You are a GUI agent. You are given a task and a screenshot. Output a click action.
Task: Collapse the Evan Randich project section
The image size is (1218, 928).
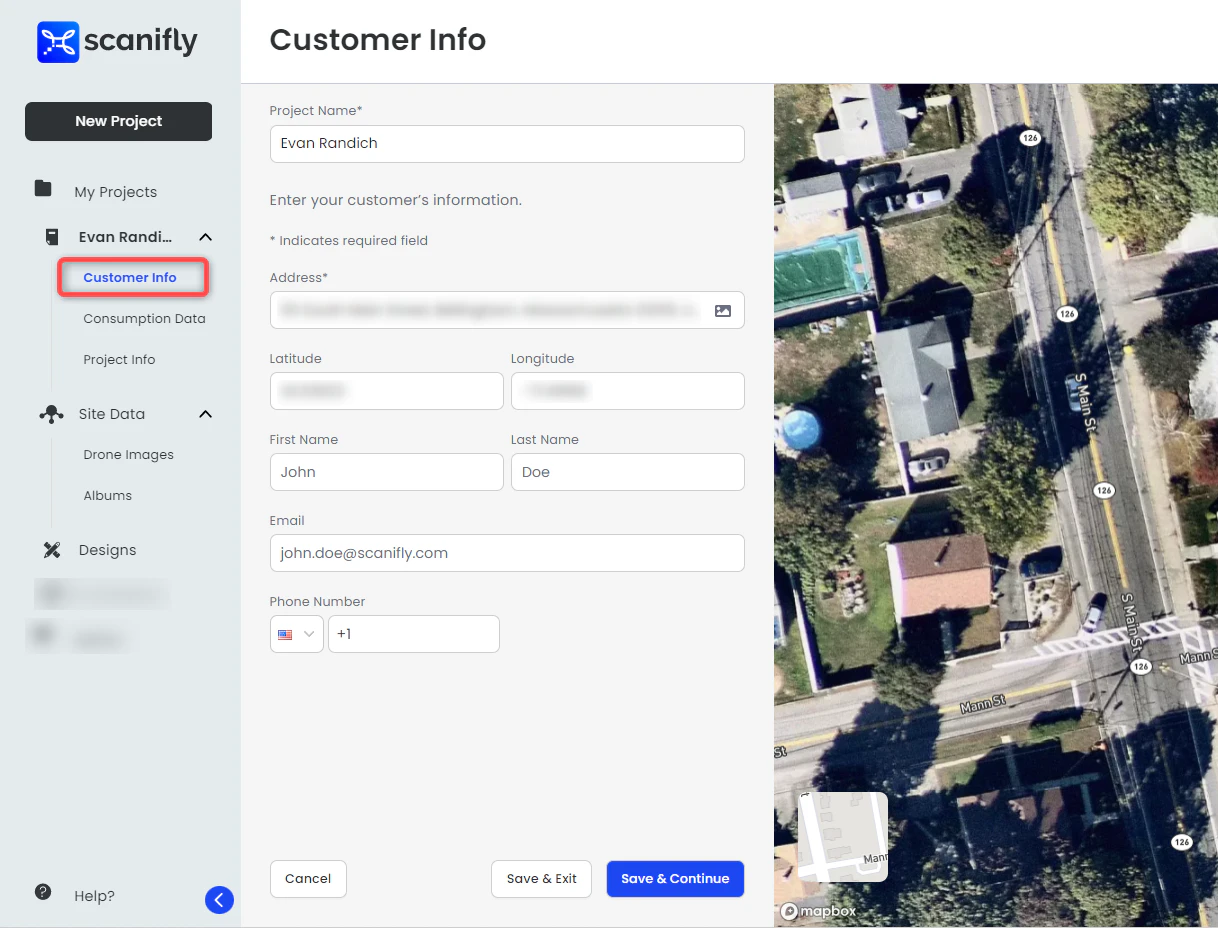[205, 238]
